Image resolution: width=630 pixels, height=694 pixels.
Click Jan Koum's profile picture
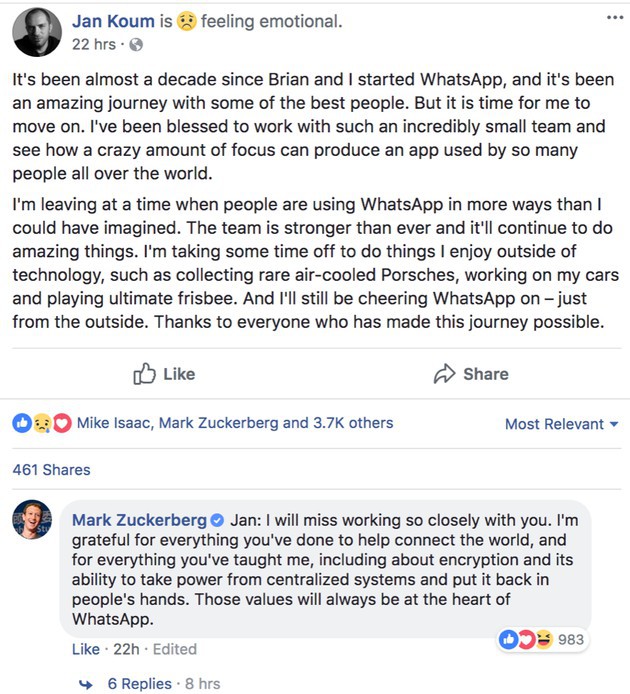(x=37, y=32)
